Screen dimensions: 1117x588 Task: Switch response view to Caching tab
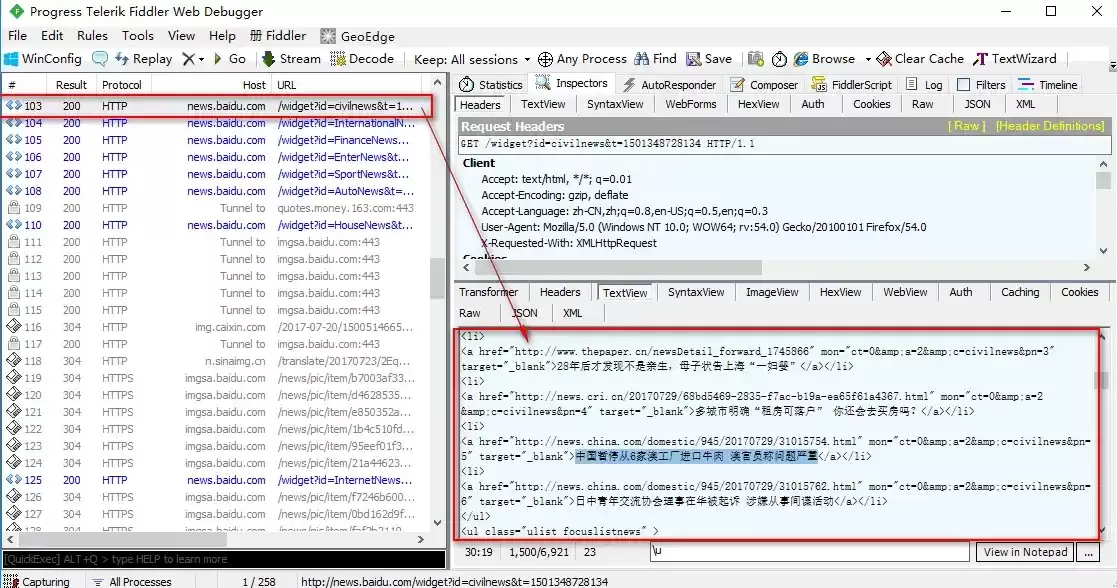tap(1019, 292)
